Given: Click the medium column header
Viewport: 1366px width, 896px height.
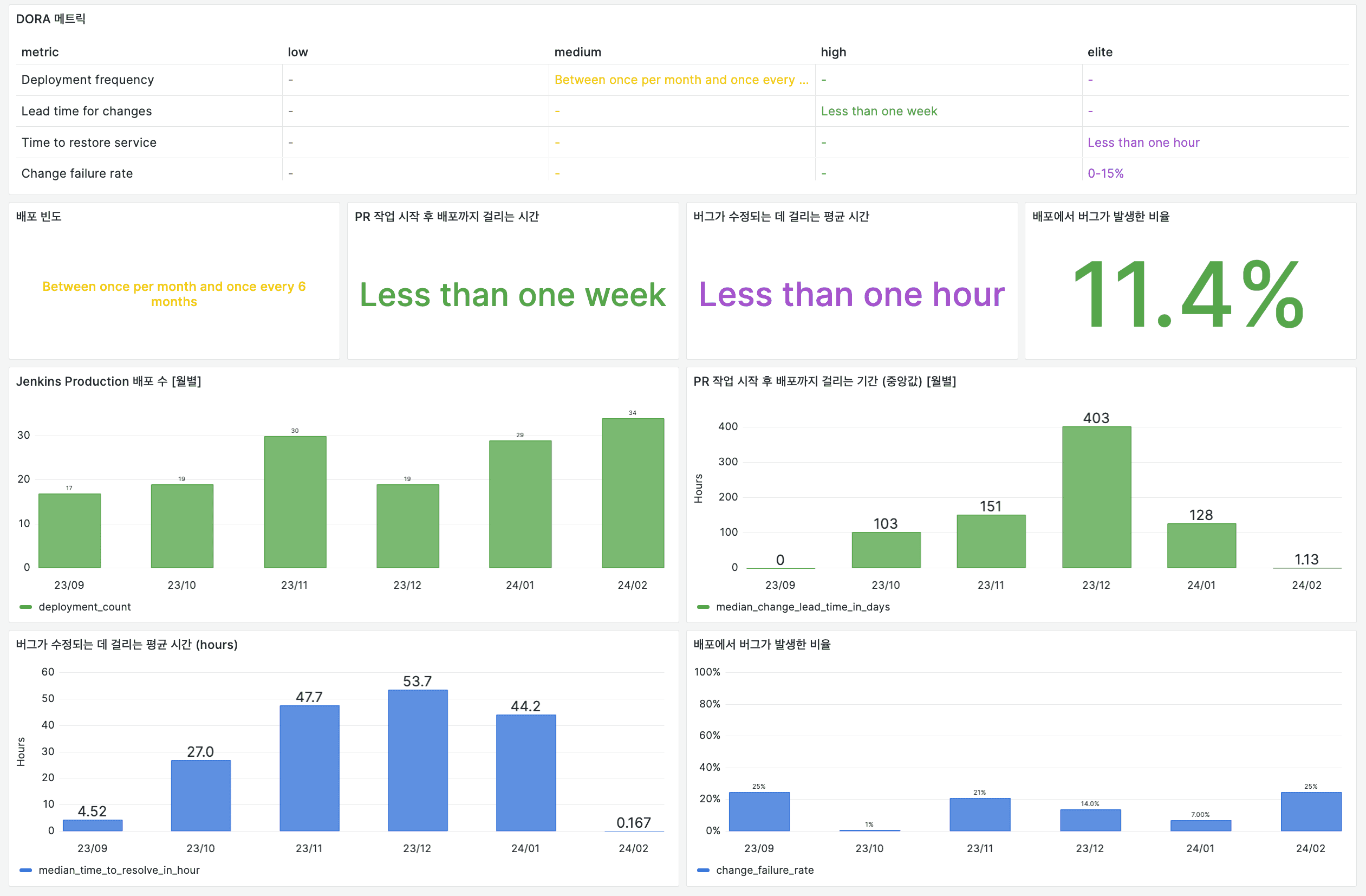Looking at the screenshot, I should click(x=577, y=52).
